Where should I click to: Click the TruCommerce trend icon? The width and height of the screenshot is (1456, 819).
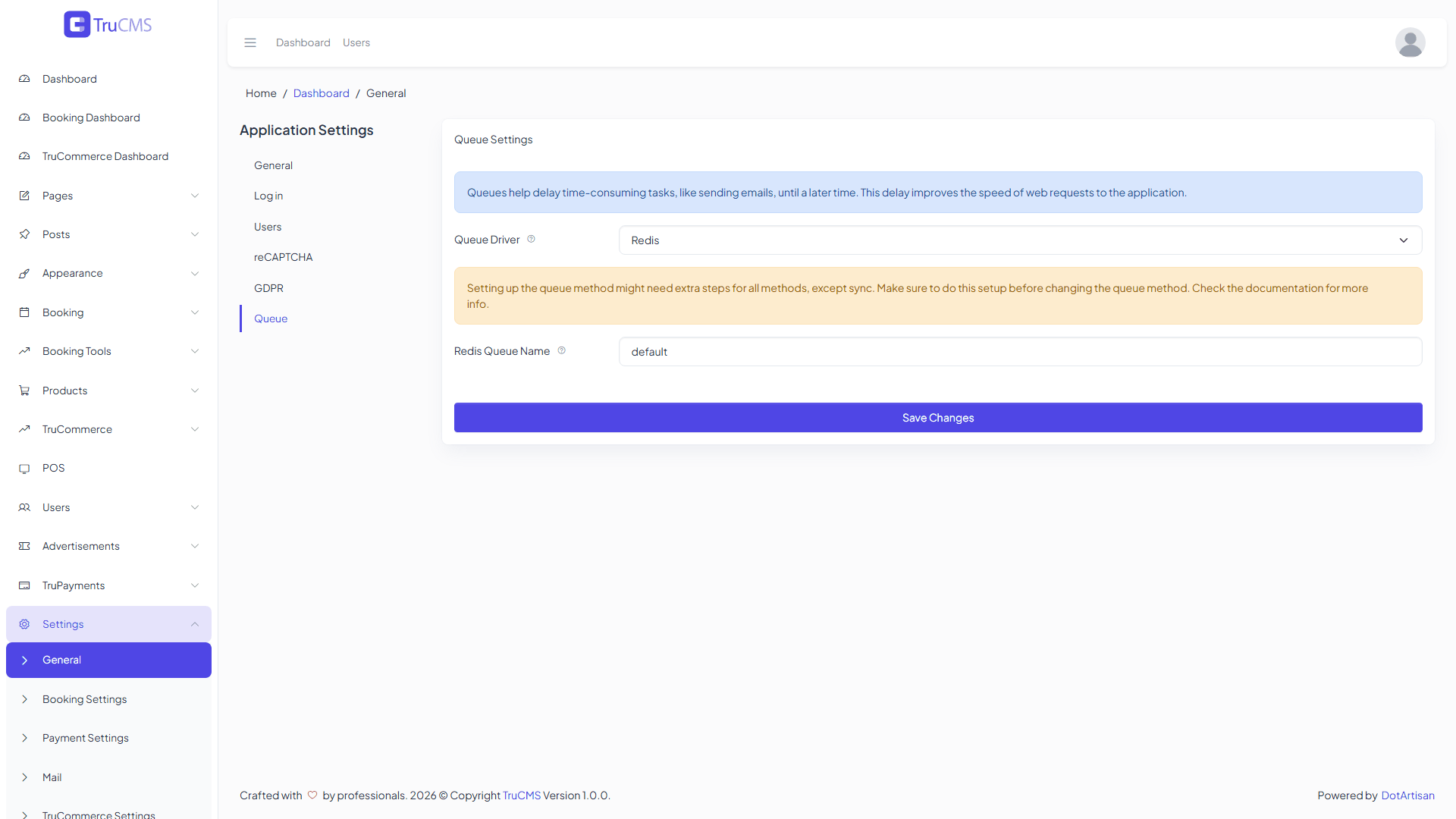pos(24,429)
